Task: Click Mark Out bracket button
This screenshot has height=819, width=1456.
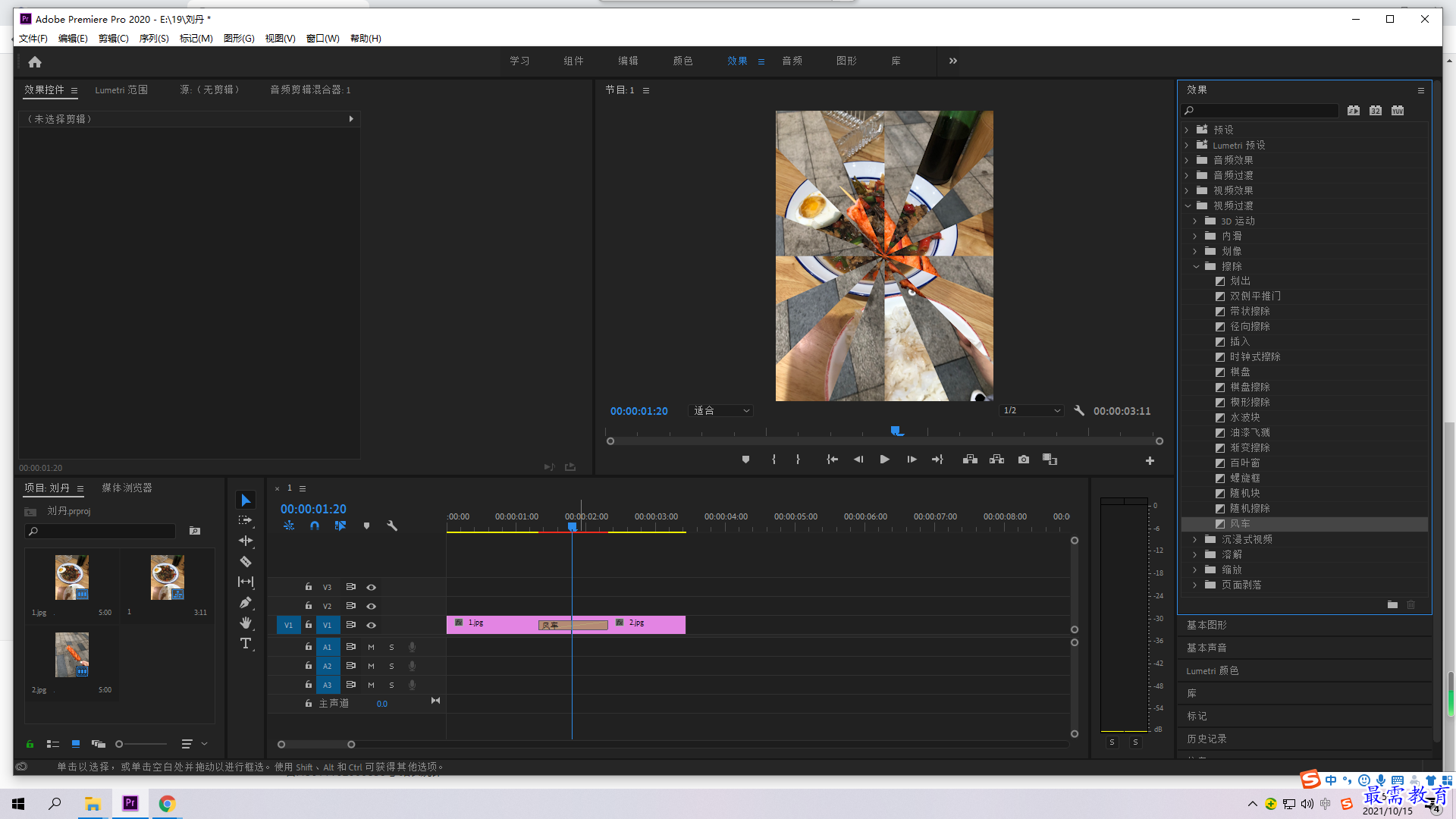Action: coord(798,460)
